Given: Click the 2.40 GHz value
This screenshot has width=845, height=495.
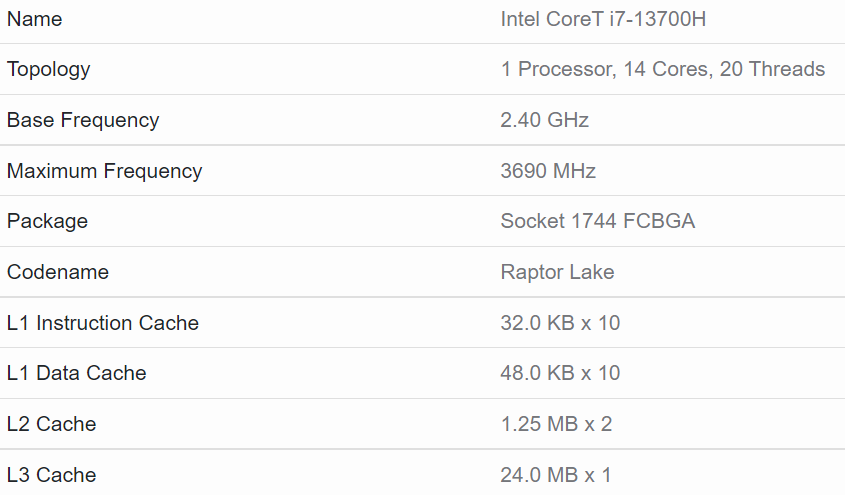Looking at the screenshot, I should coord(544,120).
